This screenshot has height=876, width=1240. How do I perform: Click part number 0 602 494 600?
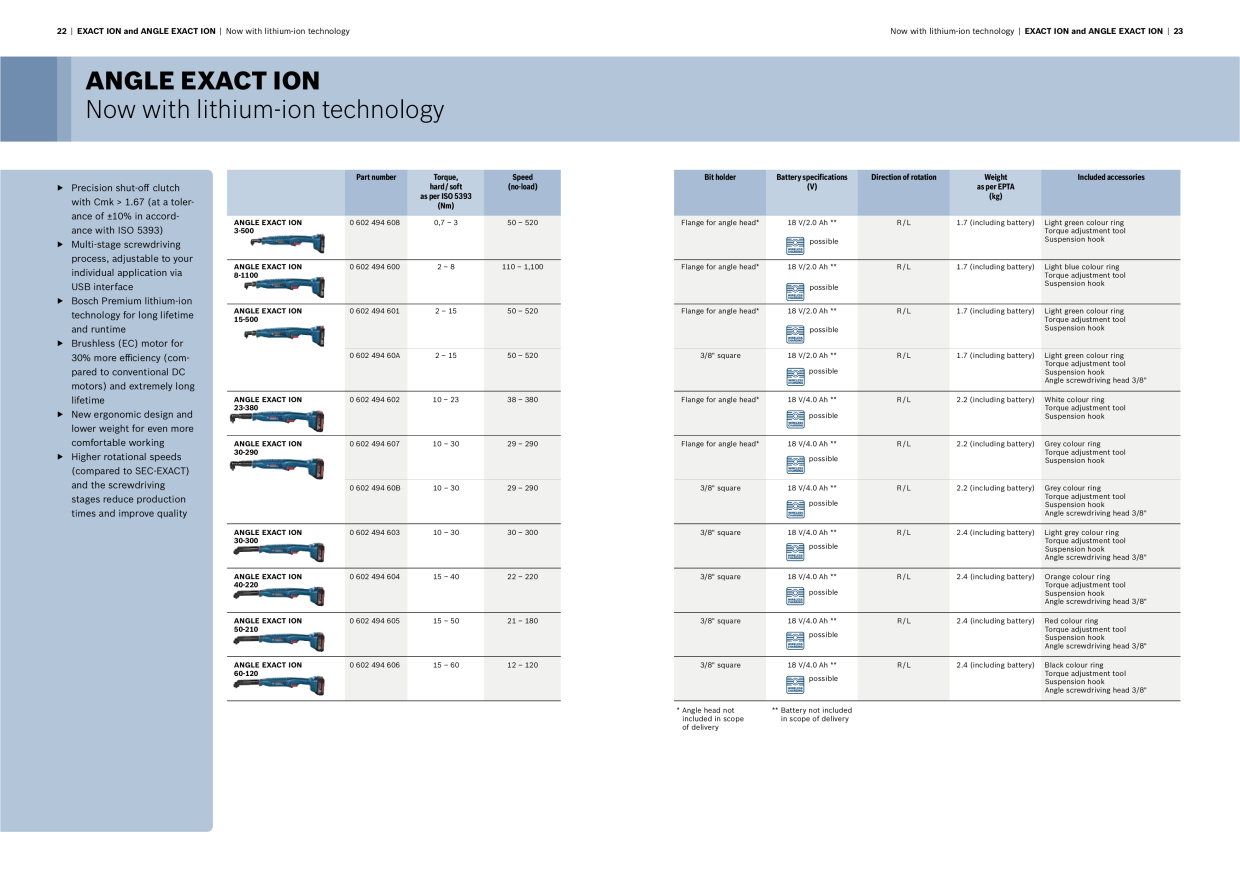(374, 267)
